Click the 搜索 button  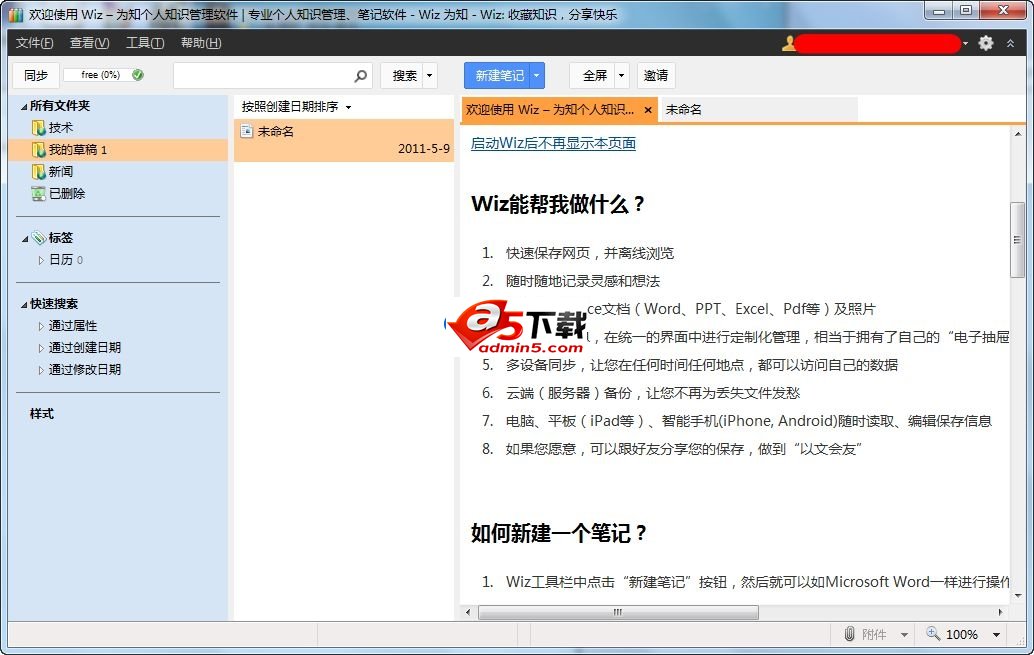click(404, 76)
